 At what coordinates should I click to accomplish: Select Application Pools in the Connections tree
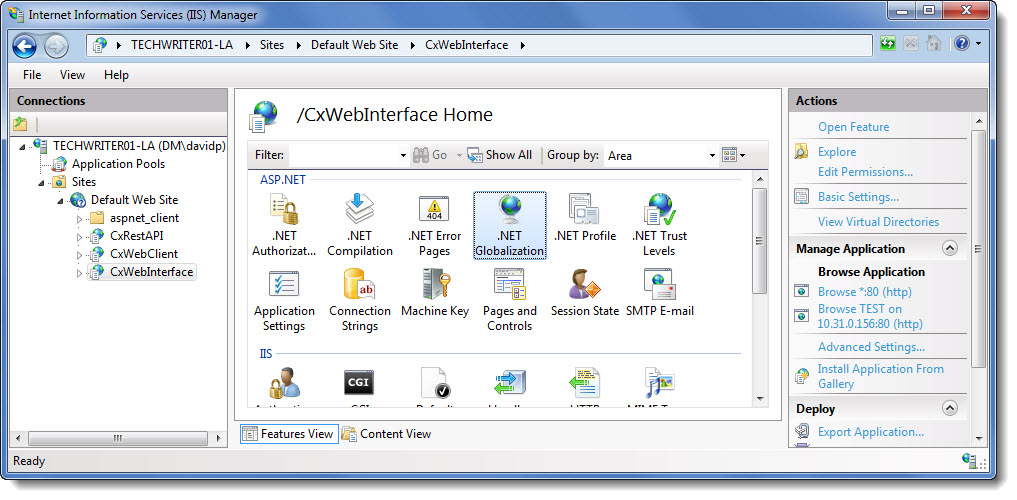tap(118, 164)
